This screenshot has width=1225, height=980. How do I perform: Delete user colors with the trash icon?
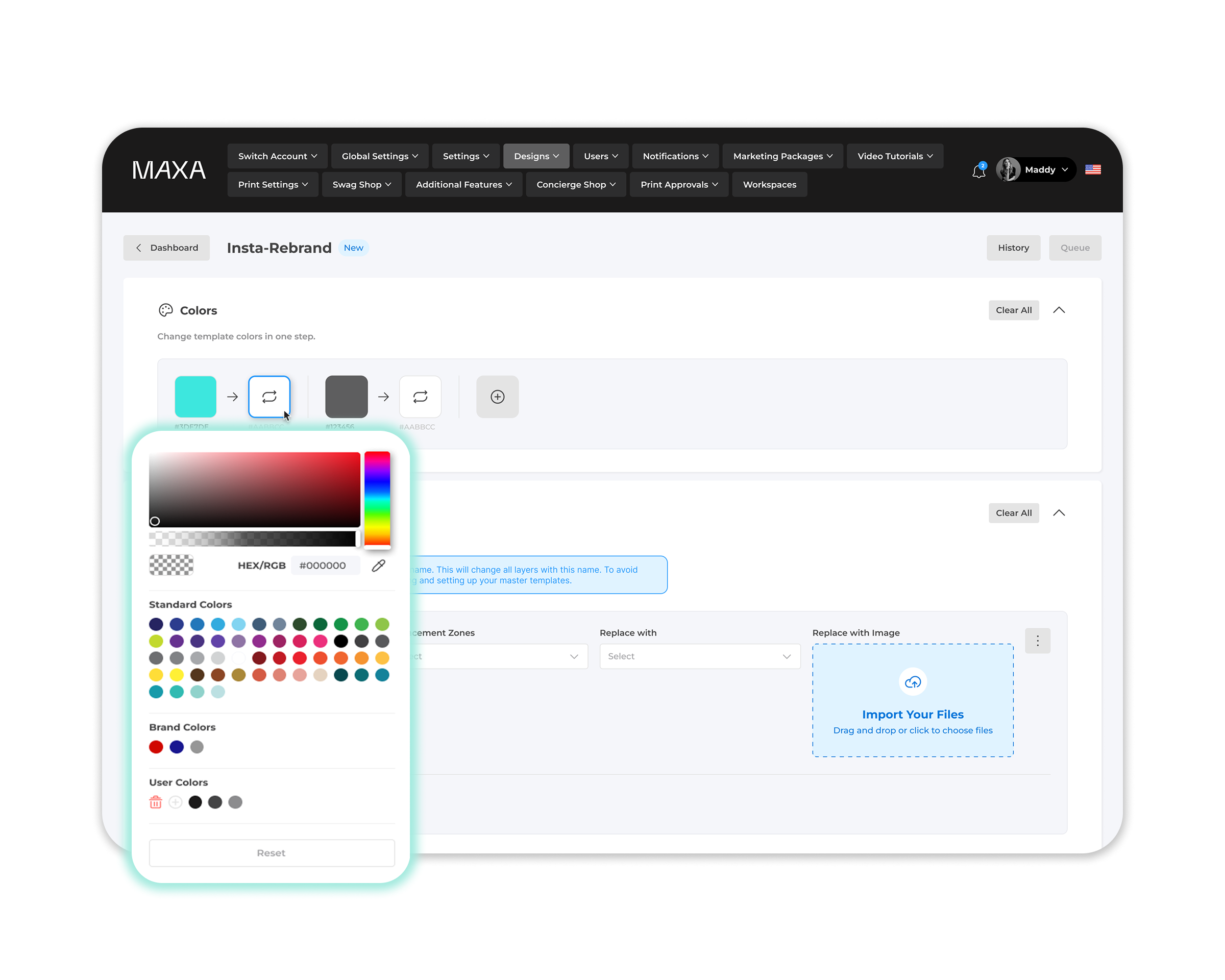point(156,802)
